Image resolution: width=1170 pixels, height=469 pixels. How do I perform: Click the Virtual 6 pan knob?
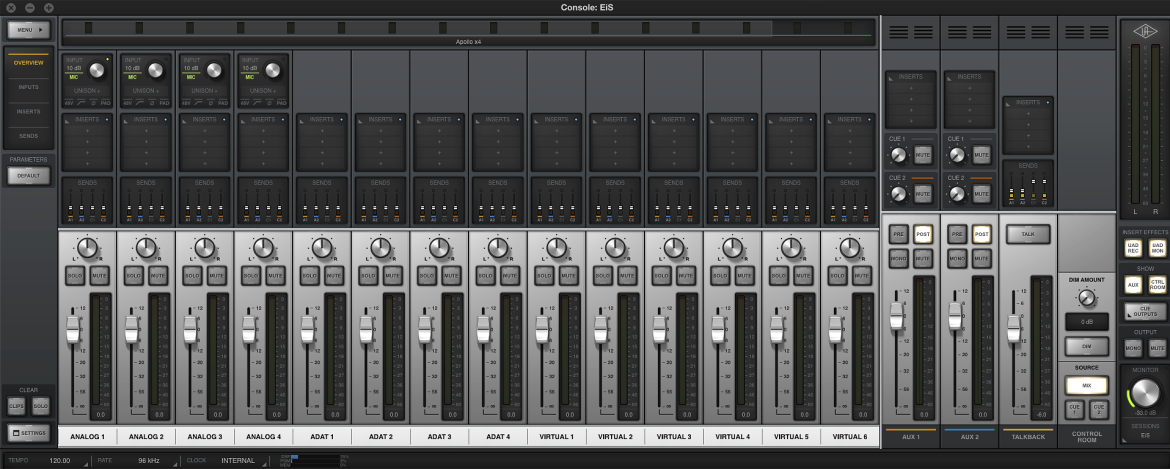tap(850, 248)
